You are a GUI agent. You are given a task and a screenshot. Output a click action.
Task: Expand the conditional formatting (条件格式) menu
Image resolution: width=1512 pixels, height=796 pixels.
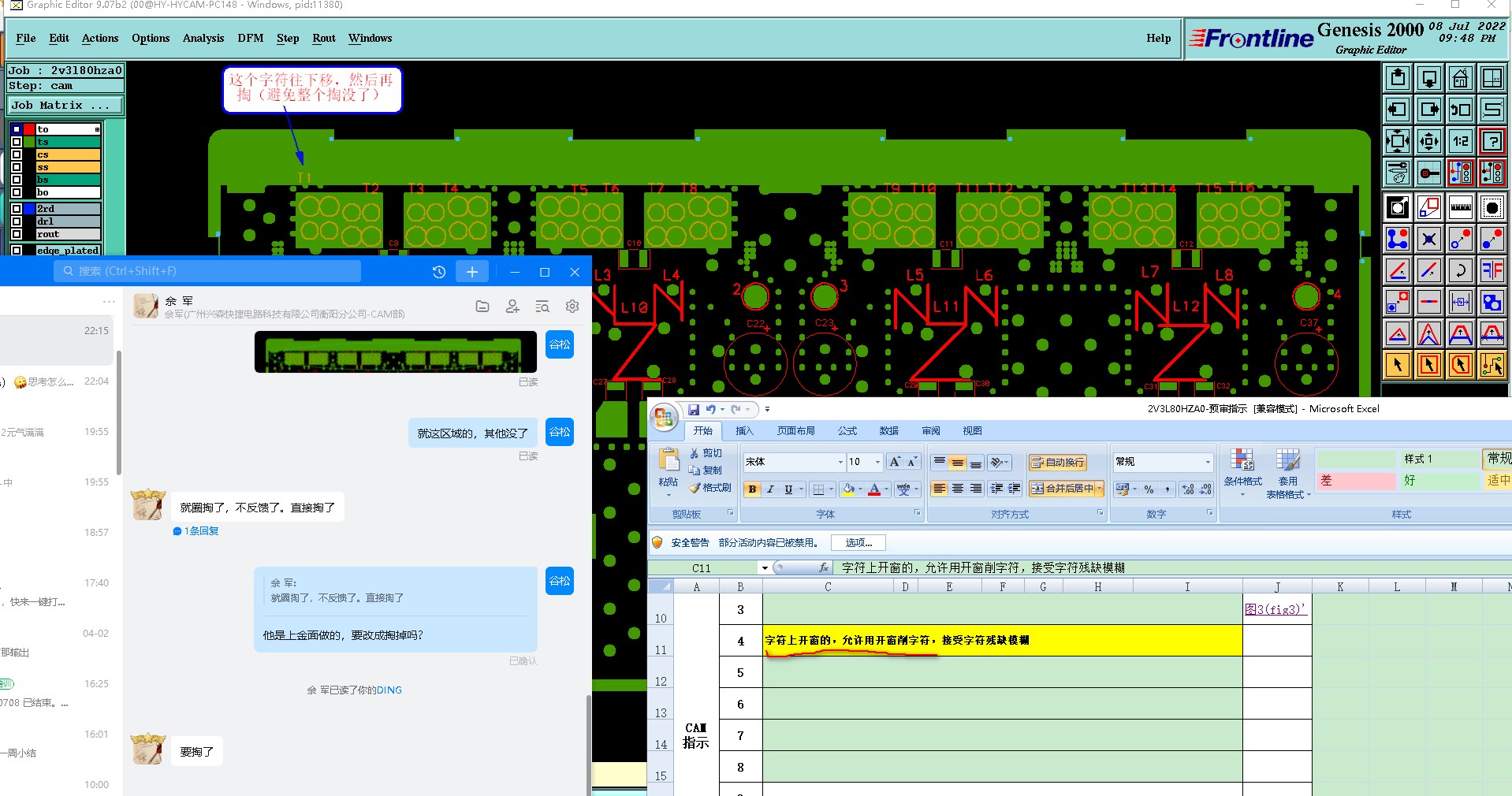(1242, 474)
